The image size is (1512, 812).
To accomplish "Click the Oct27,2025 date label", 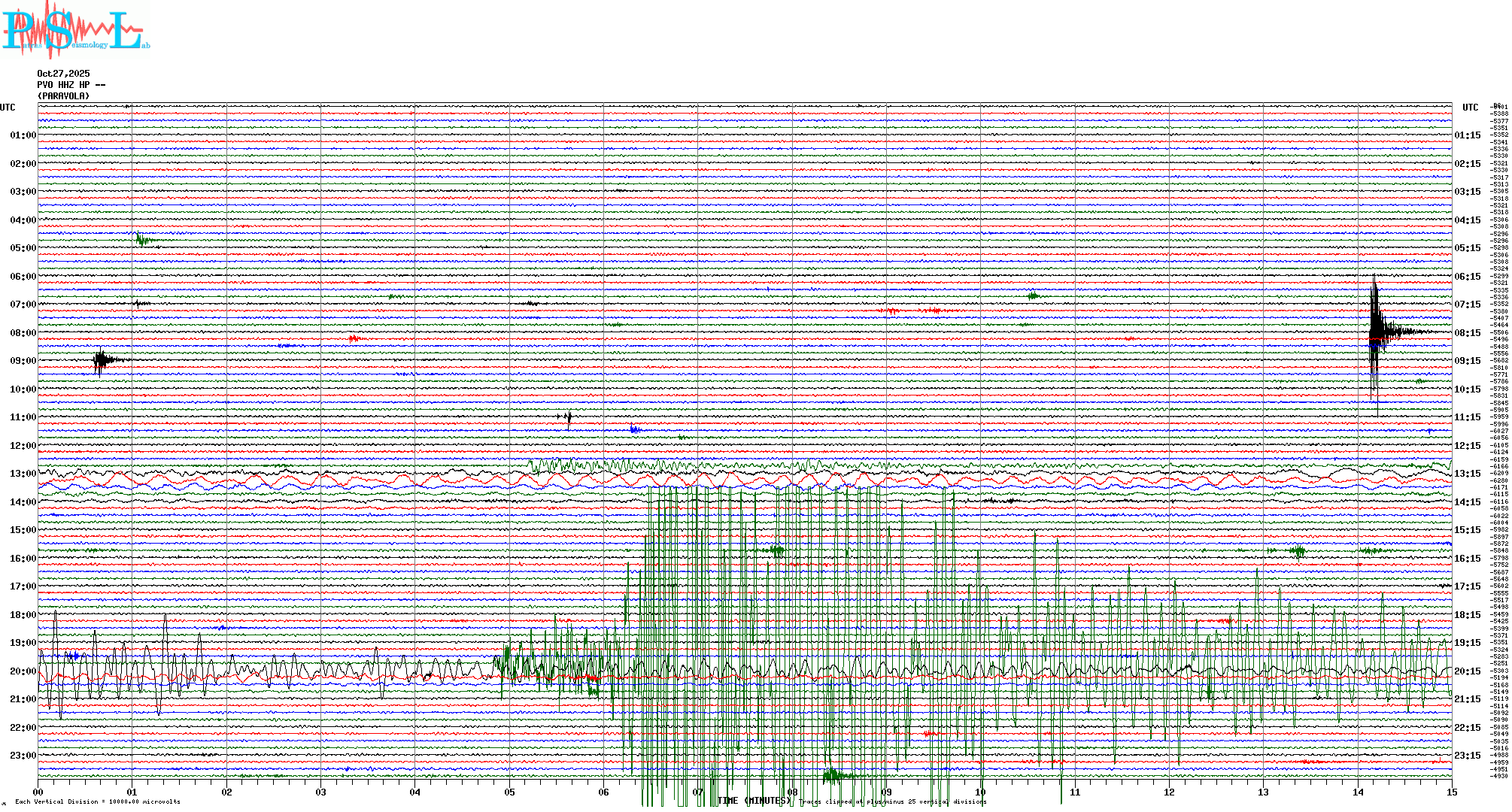I will click(x=63, y=74).
